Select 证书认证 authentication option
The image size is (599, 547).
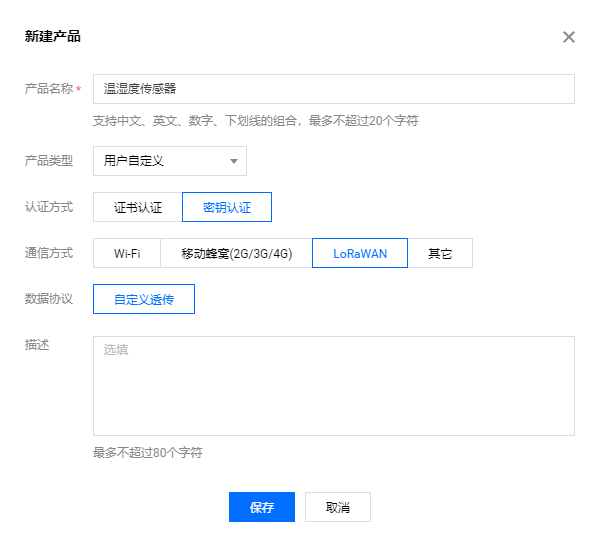tap(138, 207)
